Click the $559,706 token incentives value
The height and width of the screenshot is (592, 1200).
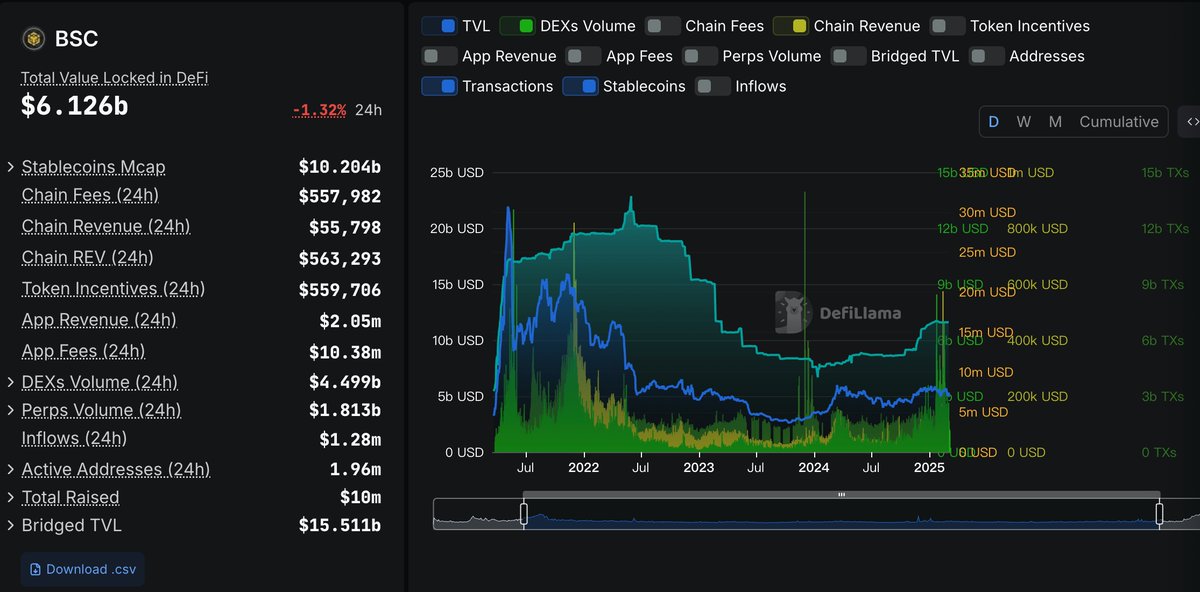340,290
